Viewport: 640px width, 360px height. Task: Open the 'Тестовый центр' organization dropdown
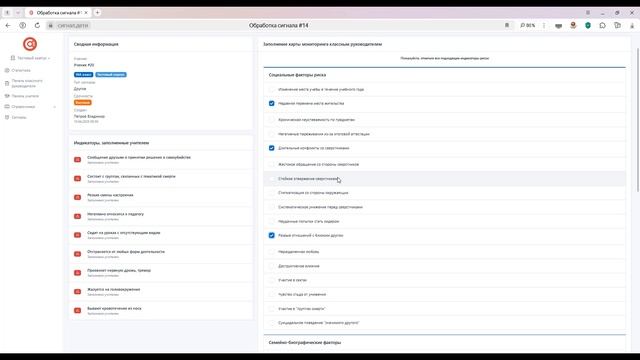click(30, 58)
